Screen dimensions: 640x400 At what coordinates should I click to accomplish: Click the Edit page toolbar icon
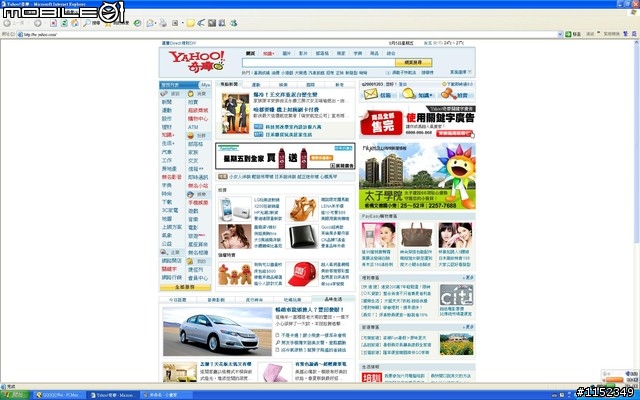(175, 23)
